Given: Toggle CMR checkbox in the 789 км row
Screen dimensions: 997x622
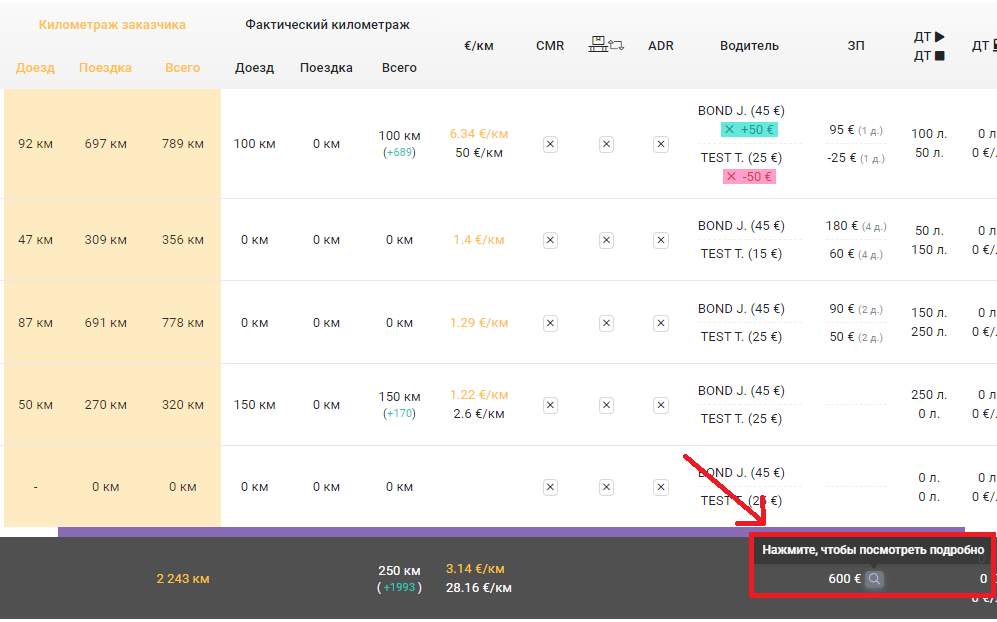Looking at the screenshot, I should tap(551, 144).
